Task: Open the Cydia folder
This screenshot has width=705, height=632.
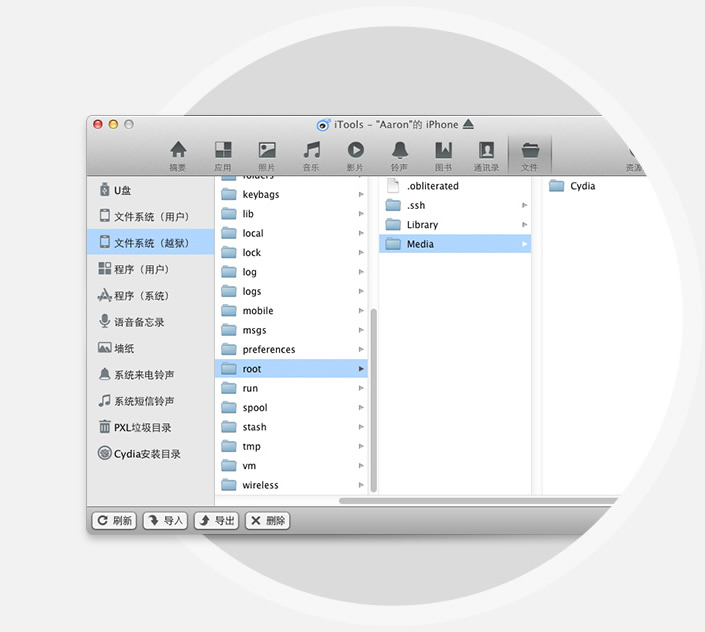Action: tap(572, 186)
